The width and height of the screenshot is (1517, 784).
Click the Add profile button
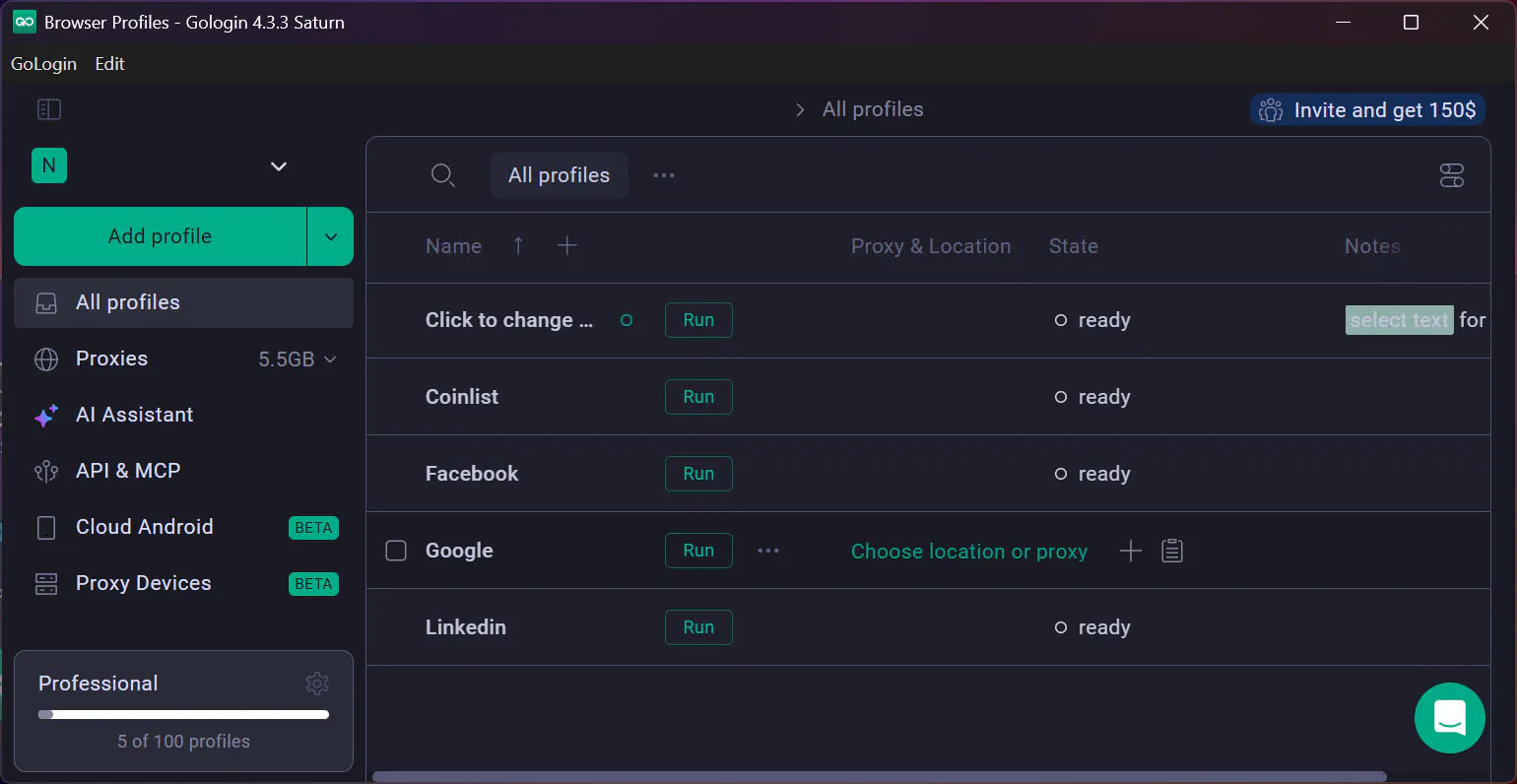click(x=160, y=236)
